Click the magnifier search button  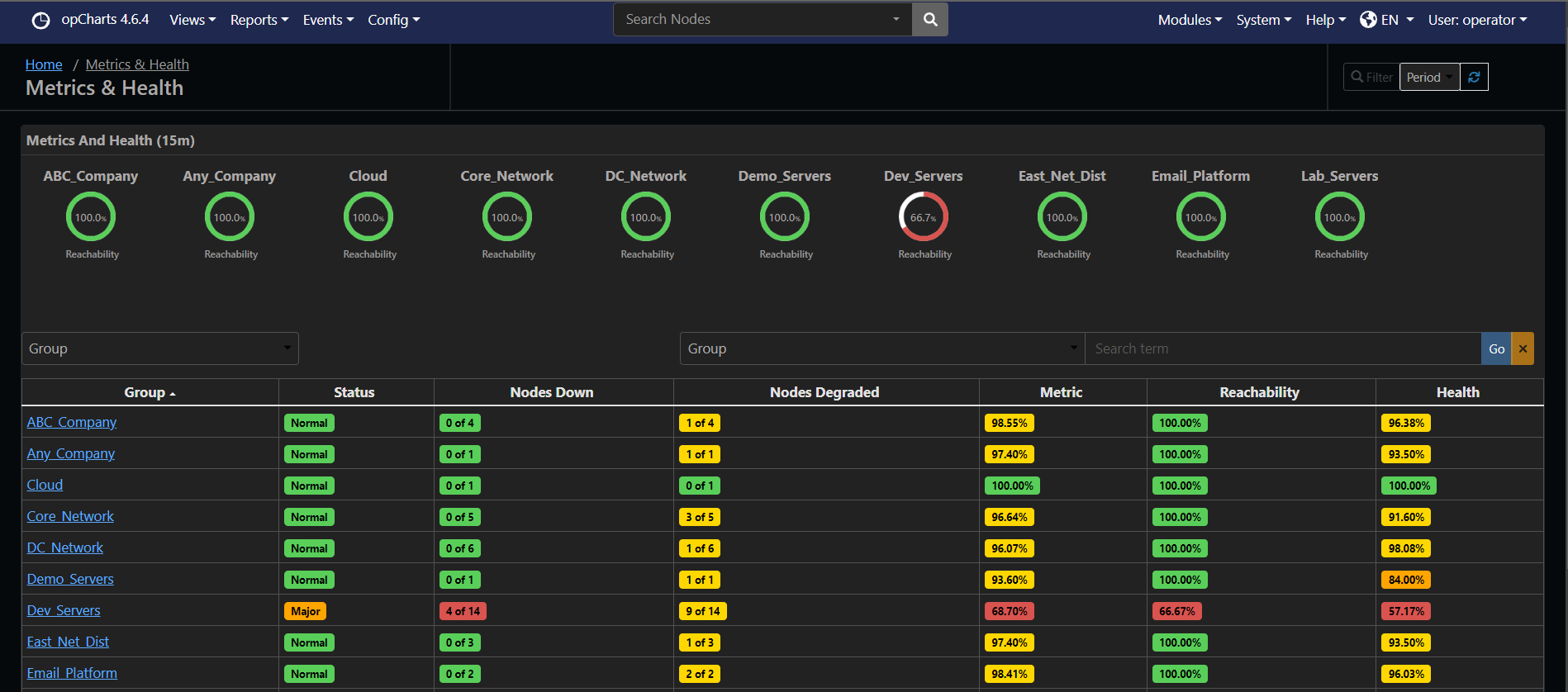[930, 19]
